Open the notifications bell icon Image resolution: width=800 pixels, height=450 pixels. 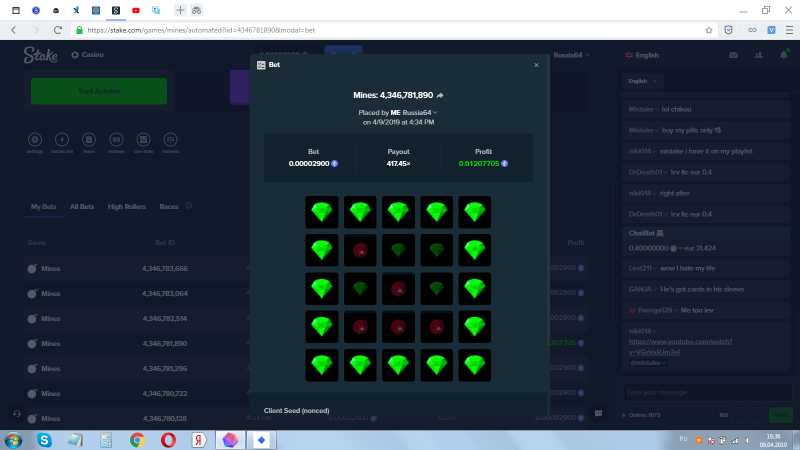784,55
